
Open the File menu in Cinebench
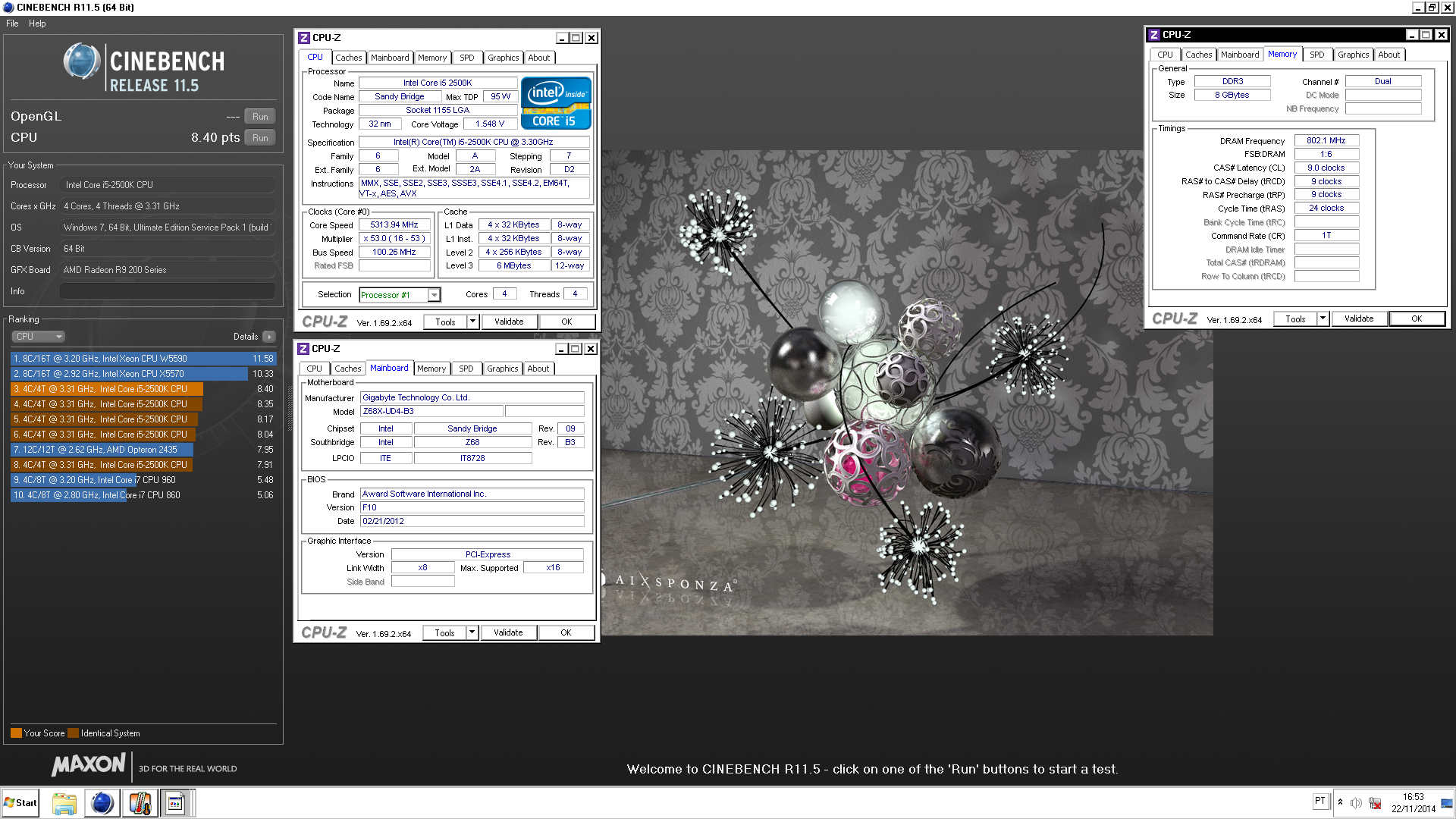click(12, 24)
